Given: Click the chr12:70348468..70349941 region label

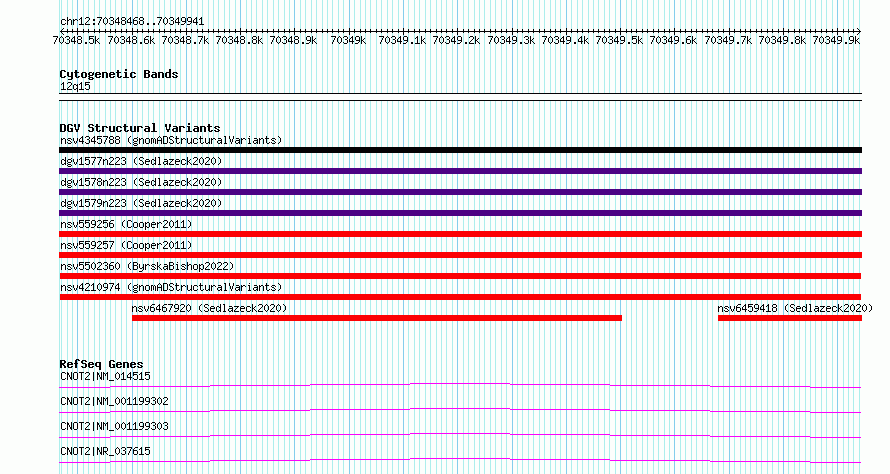Looking at the screenshot, I should tap(132, 22).
